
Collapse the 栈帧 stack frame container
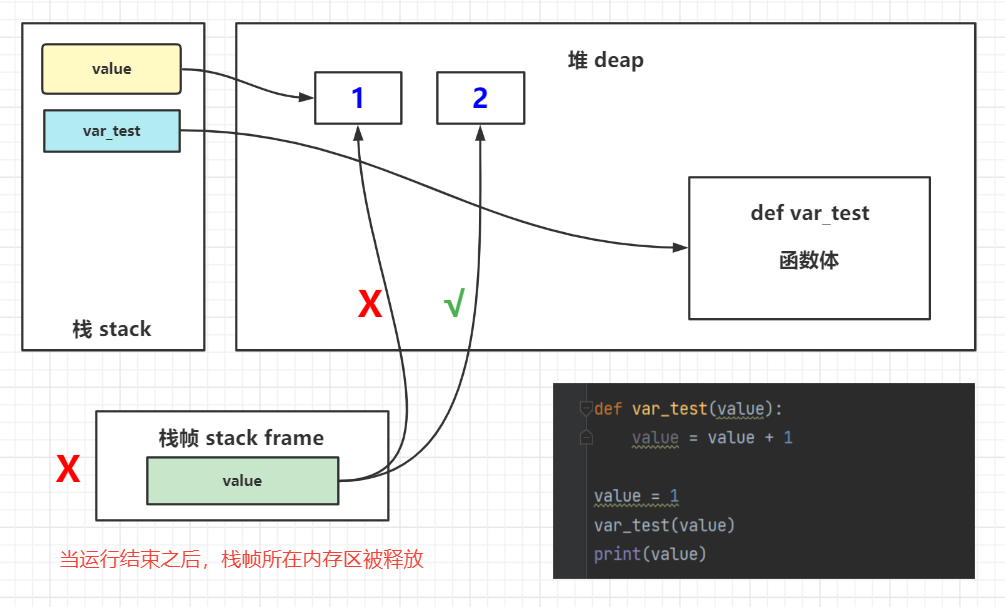(242, 438)
